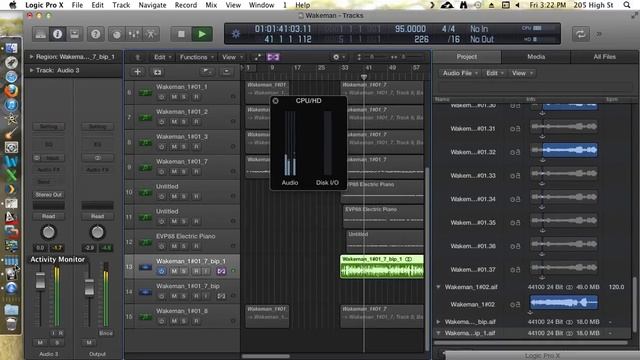
Task: Click the Stereo Out output slot
Action: (49, 195)
